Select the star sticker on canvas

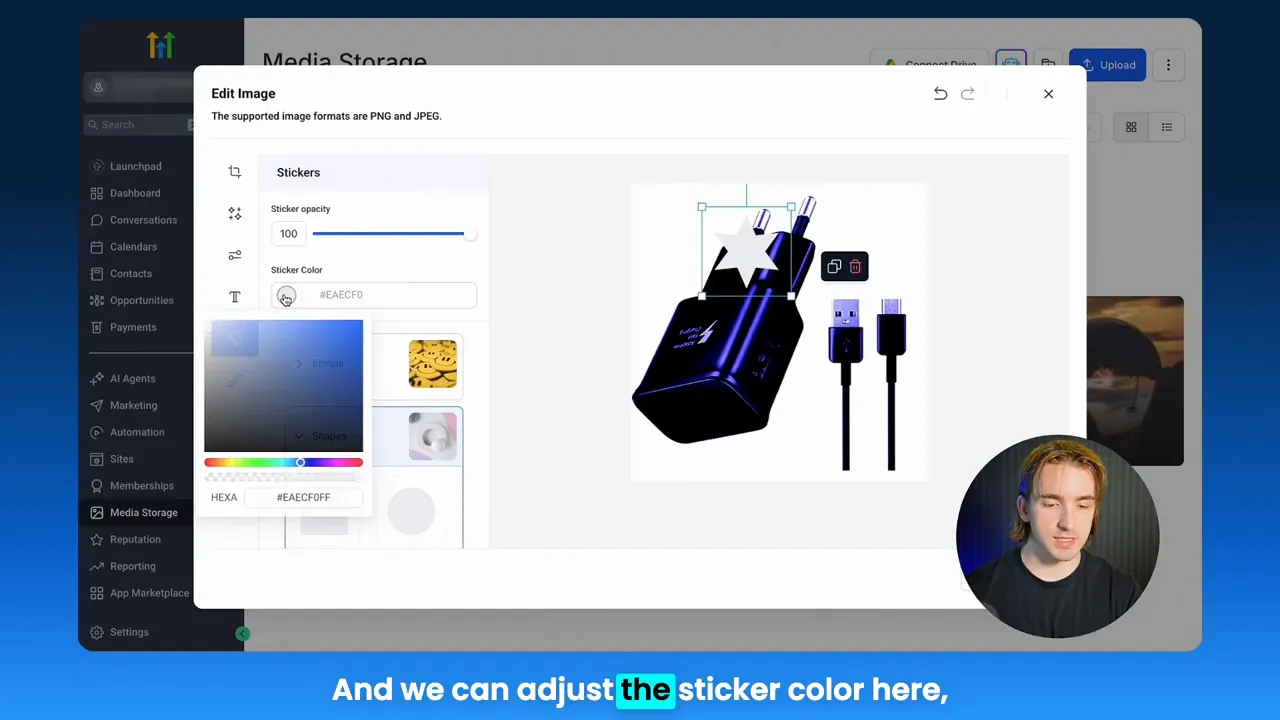[747, 250]
